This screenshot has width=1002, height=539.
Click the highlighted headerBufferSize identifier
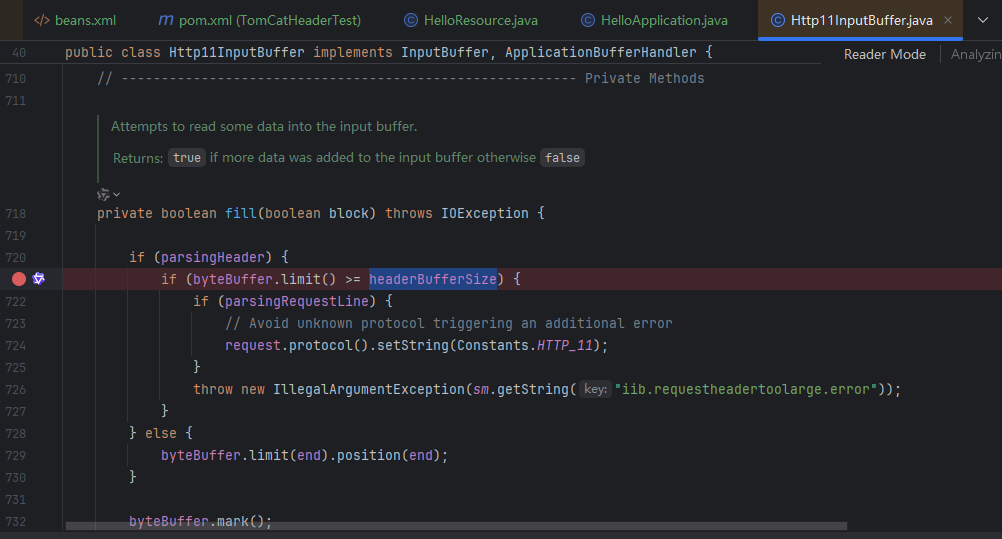click(x=433, y=279)
